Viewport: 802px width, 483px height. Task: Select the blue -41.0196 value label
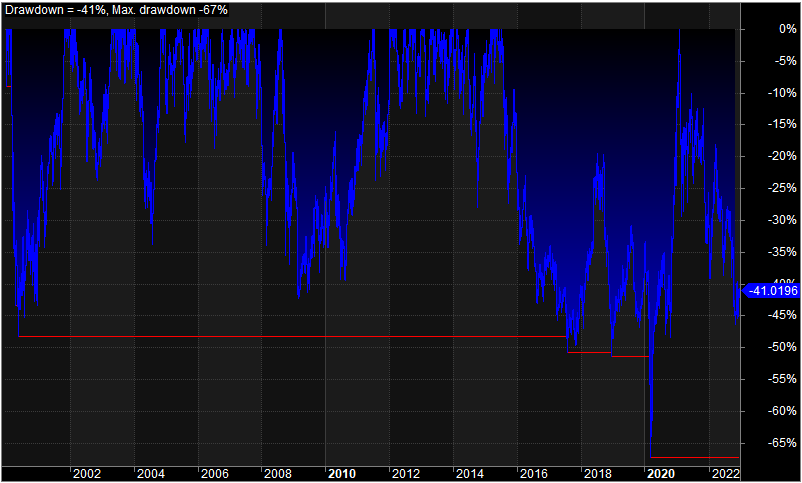(x=769, y=290)
